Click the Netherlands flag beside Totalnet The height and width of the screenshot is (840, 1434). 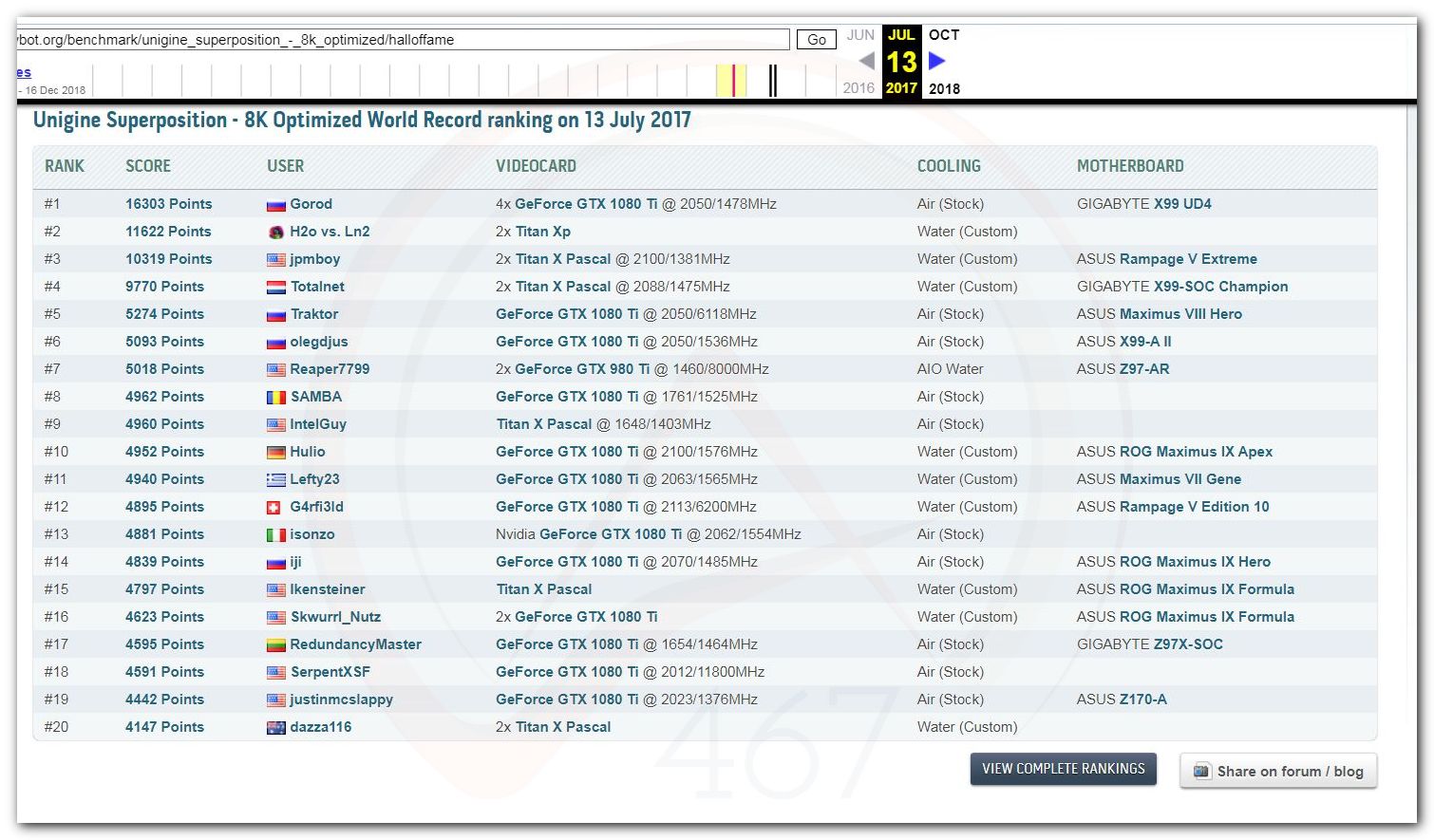(276, 288)
